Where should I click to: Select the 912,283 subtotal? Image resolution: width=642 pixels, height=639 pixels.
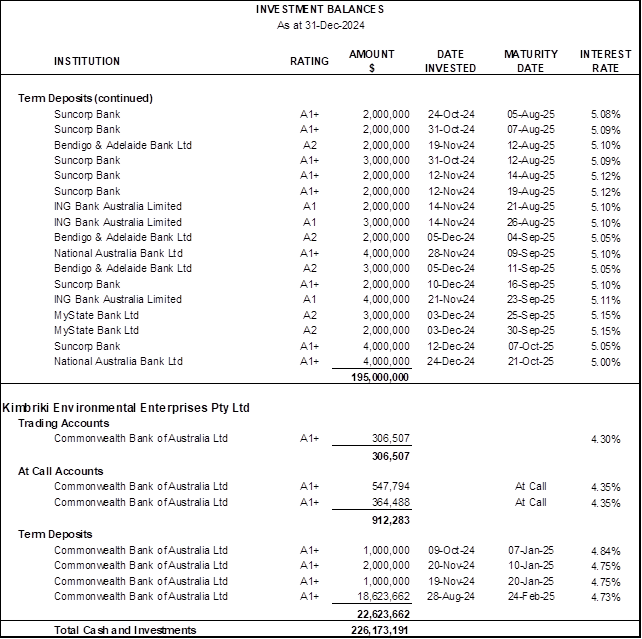(391, 520)
